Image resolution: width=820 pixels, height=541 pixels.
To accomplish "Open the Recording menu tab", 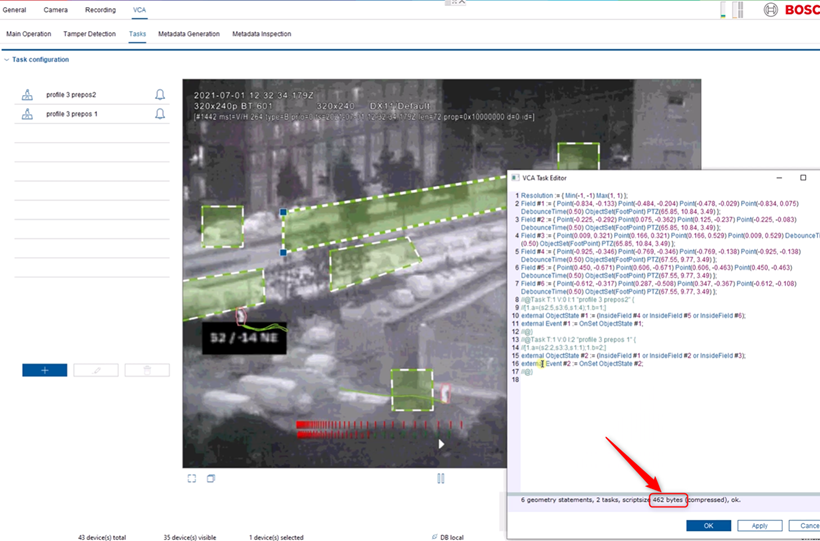I will click(100, 9).
